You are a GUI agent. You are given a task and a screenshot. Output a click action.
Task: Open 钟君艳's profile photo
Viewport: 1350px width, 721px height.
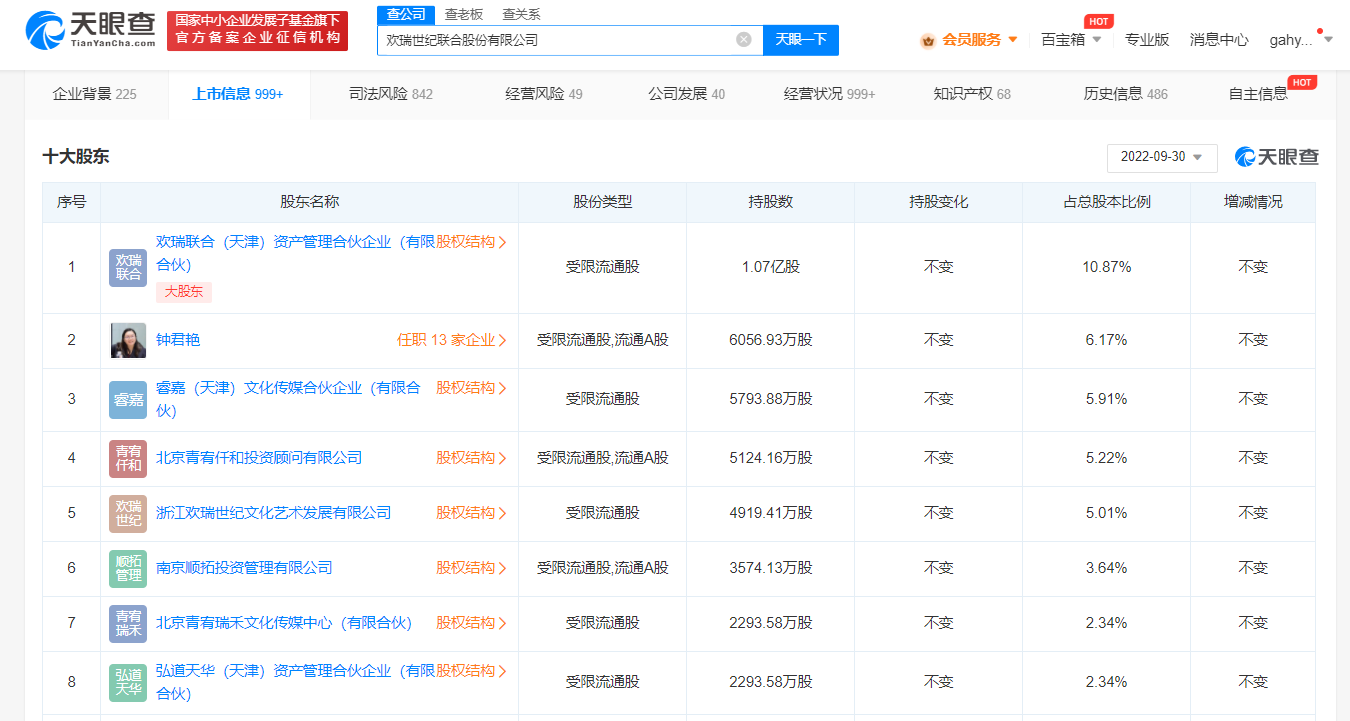point(127,340)
